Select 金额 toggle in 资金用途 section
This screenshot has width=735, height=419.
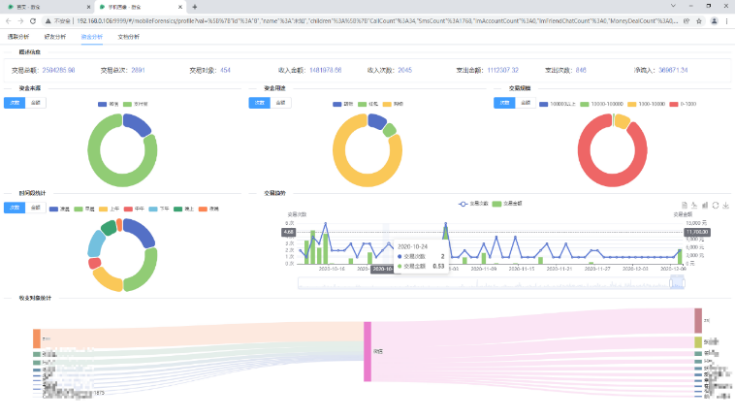pos(280,103)
